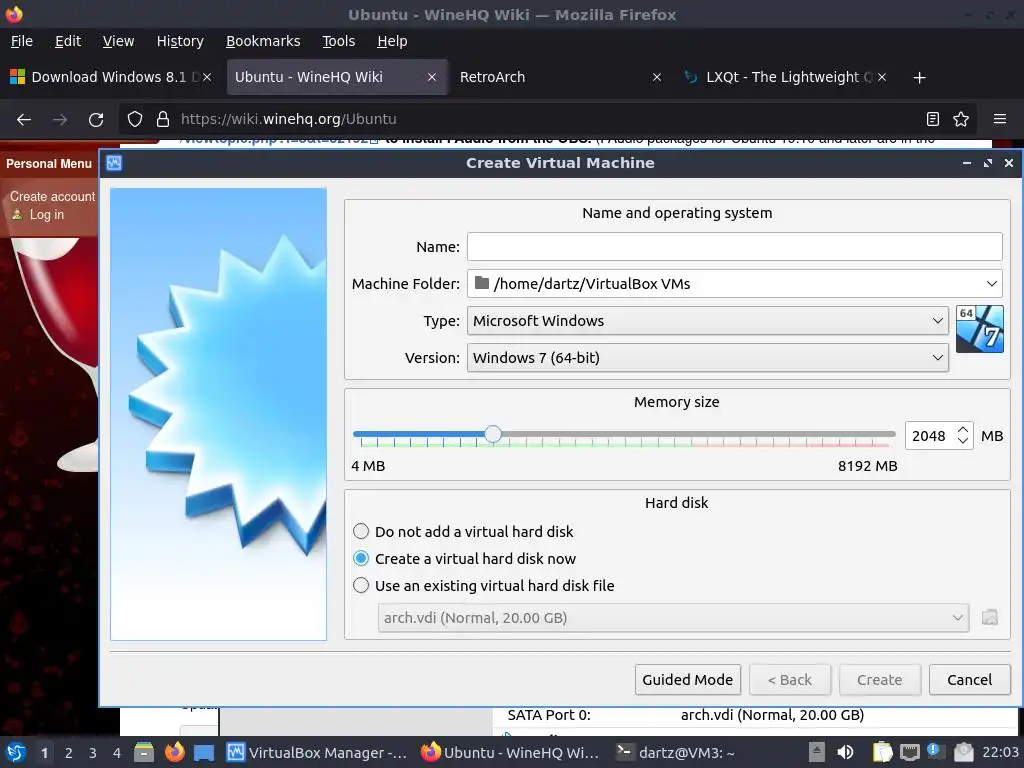Click the Firefox forward arrow
This screenshot has height=768, width=1024.
pos(60,119)
